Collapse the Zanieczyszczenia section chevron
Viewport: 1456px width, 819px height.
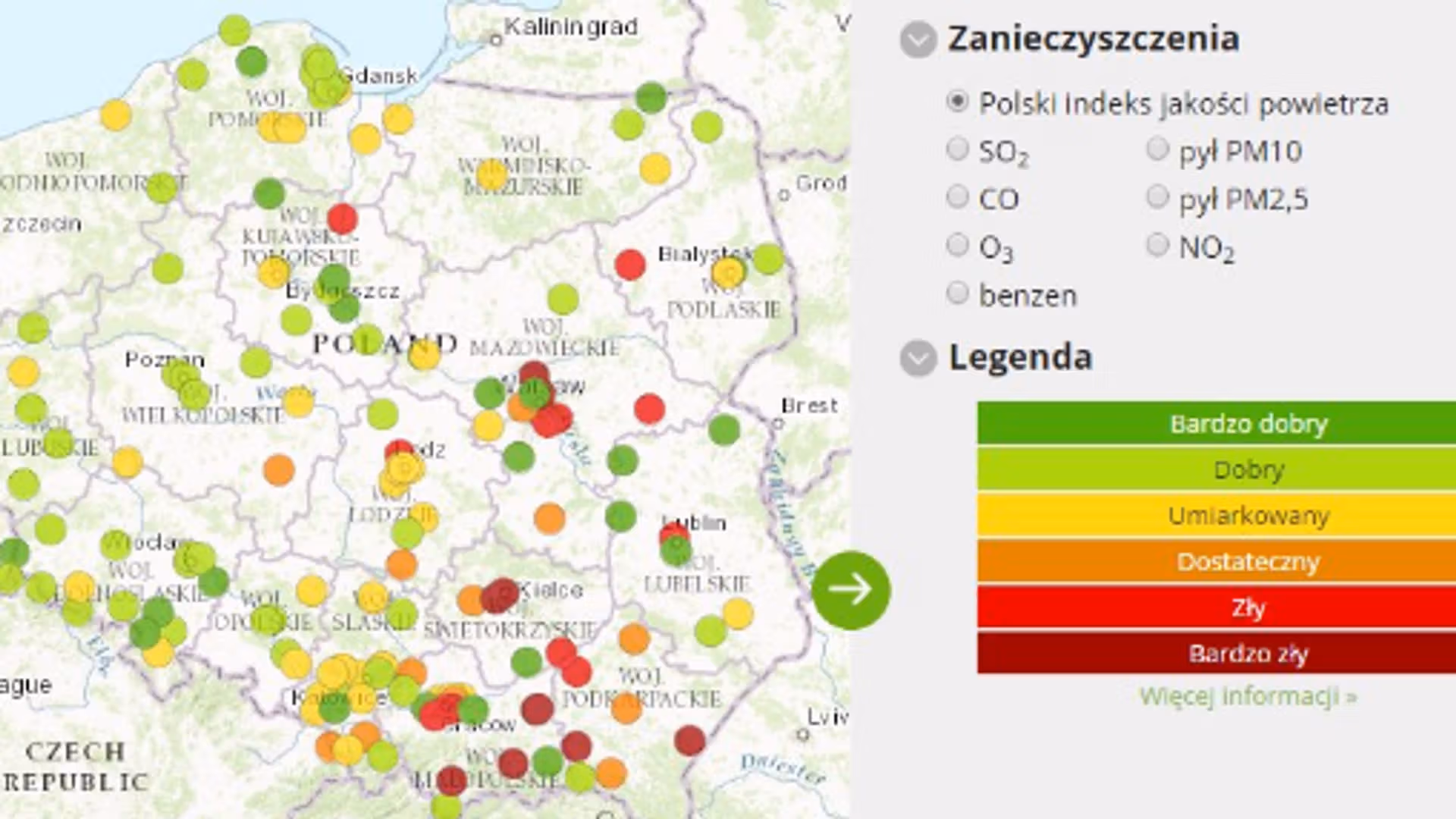[x=918, y=40]
